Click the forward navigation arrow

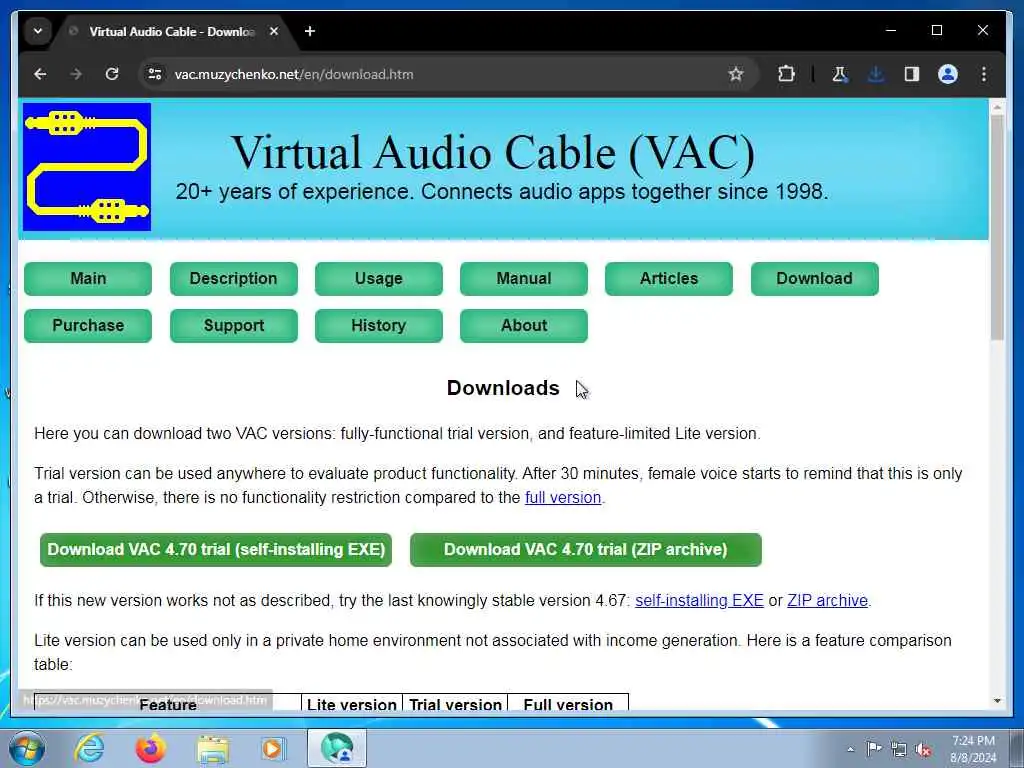coord(76,74)
